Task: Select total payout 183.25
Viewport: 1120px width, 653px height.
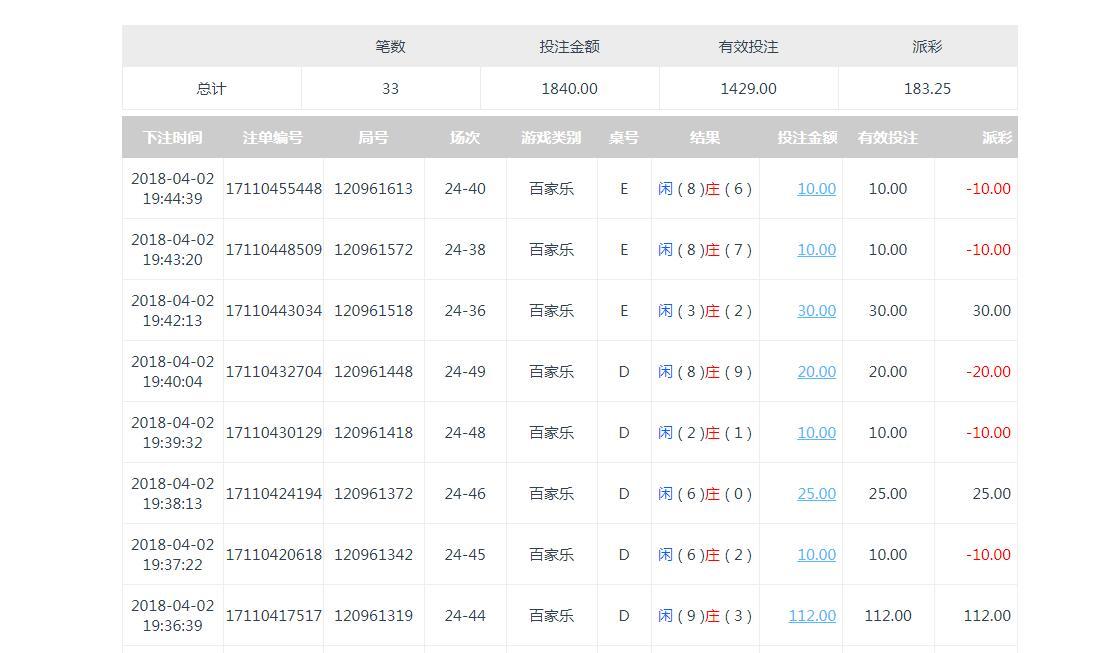Action: click(927, 89)
